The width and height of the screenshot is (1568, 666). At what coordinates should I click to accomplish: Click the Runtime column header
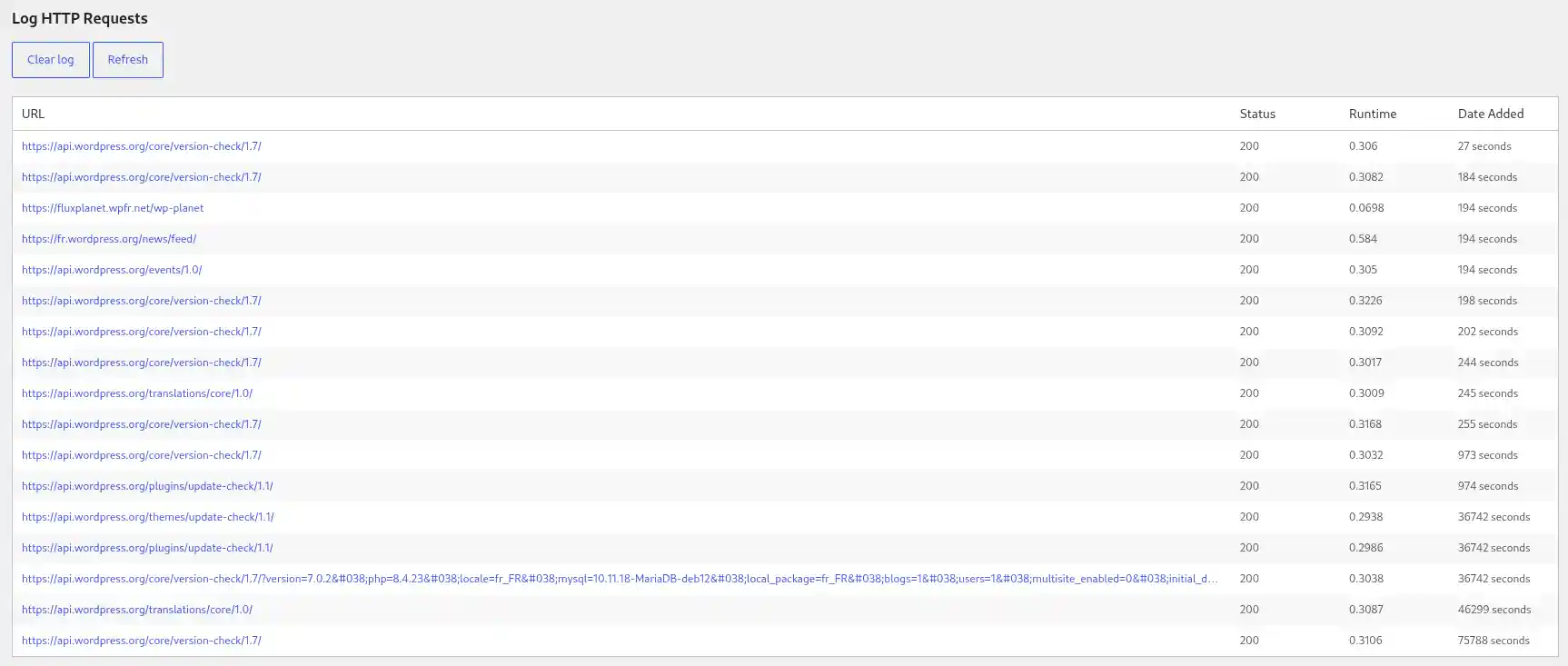click(x=1373, y=114)
